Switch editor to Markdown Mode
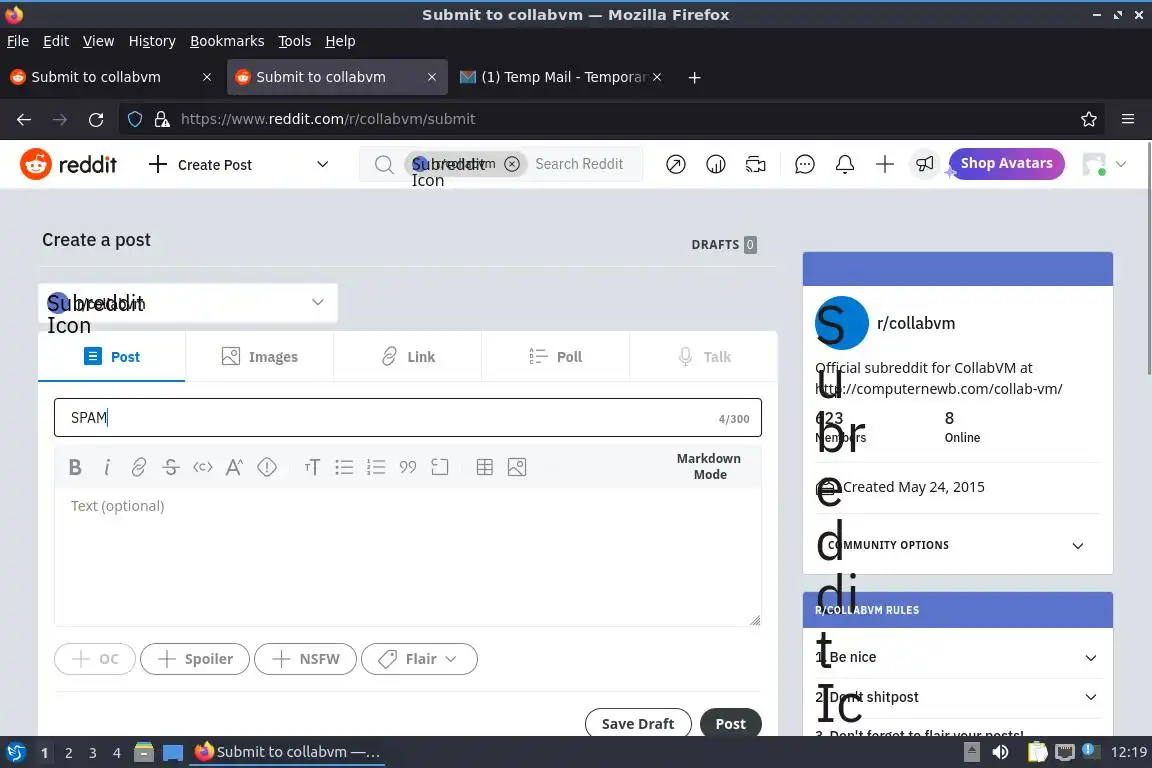 [709, 467]
